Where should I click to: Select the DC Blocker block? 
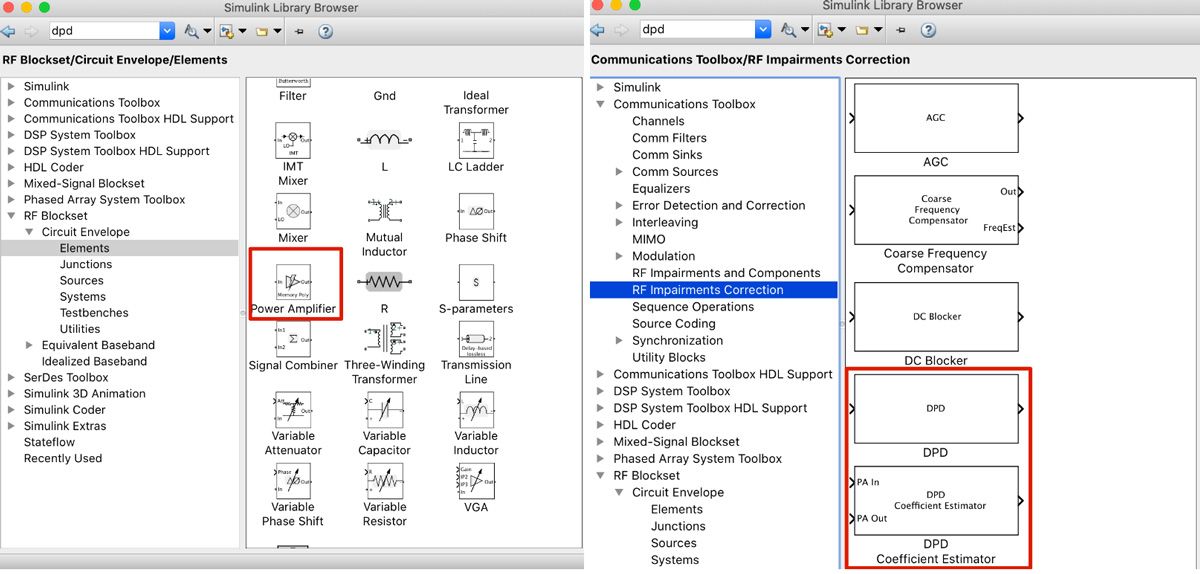[x=935, y=317]
